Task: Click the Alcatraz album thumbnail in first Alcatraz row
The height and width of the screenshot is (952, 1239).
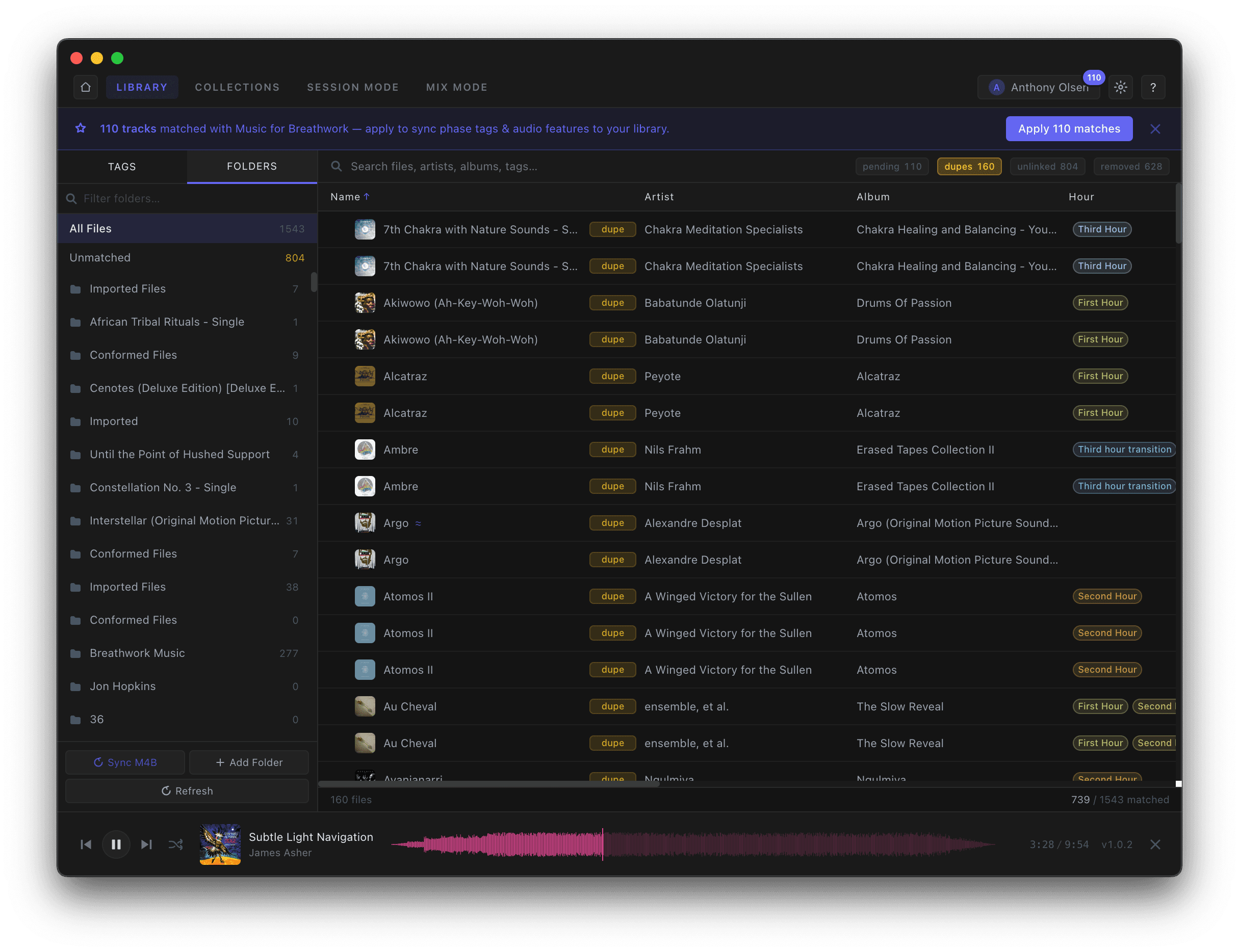Action: 365,376
